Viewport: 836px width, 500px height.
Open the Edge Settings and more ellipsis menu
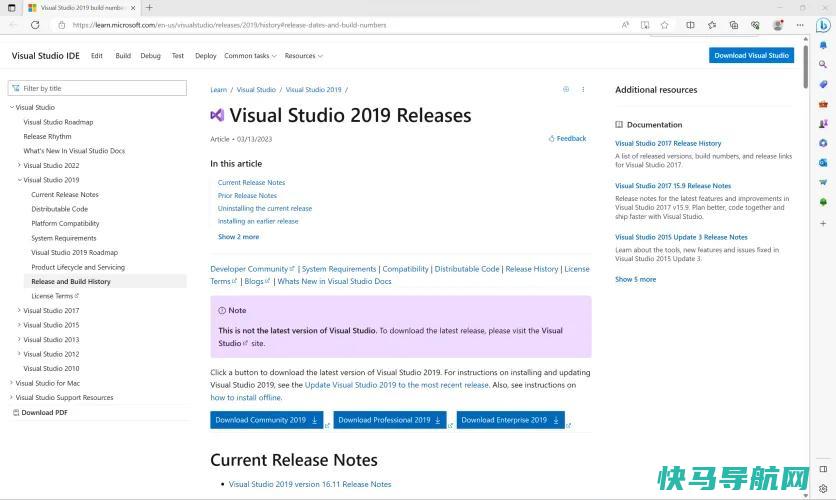[800, 25]
